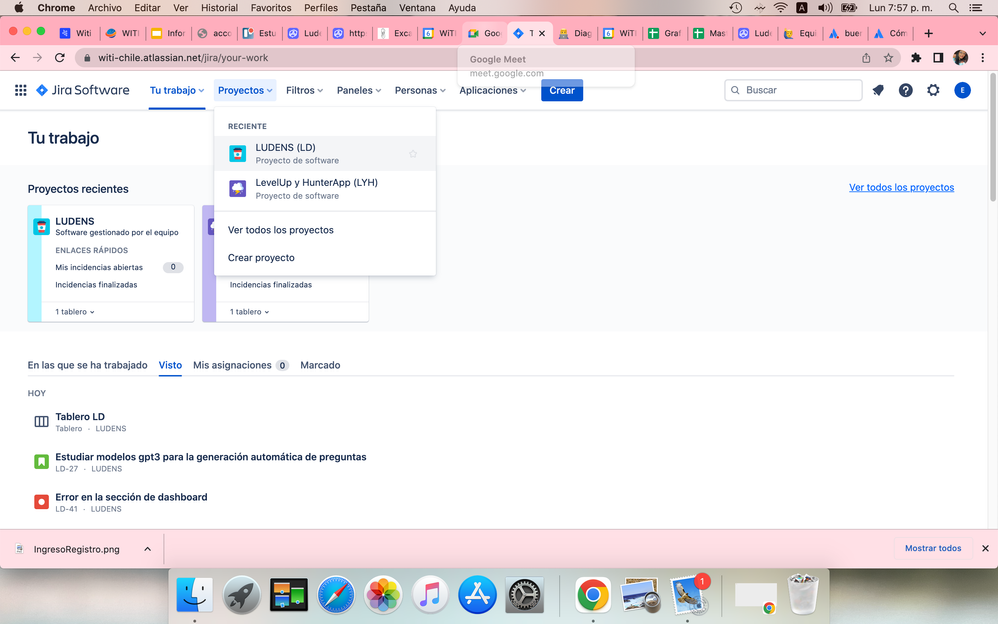Open the Historial menu in macOS menu bar
The image size is (998, 624).
coord(219,8)
